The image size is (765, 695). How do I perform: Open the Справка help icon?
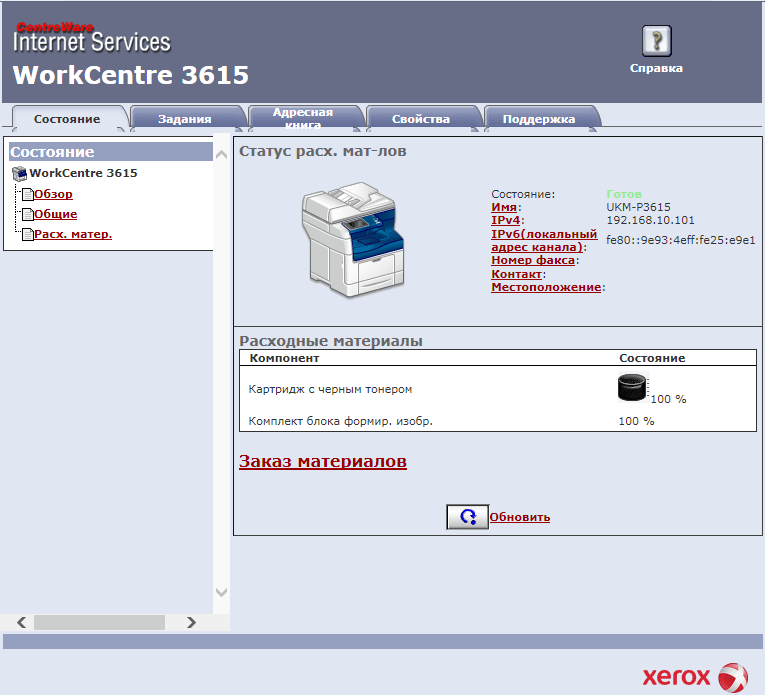(656, 41)
